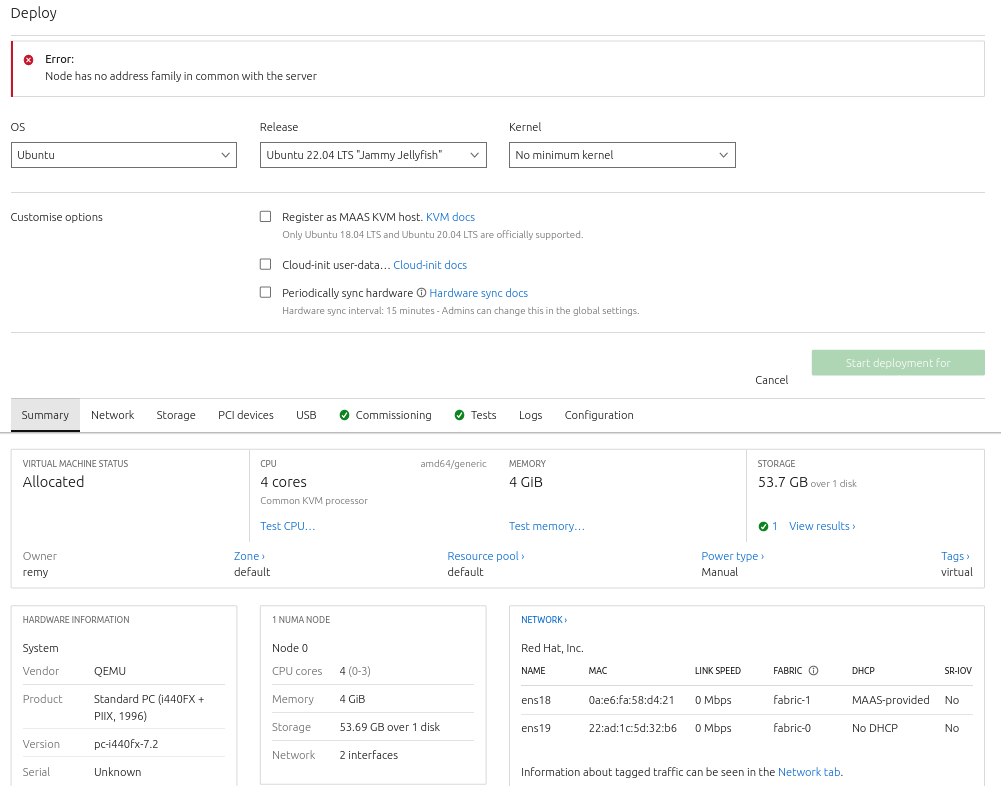The width and height of the screenshot is (1001, 786).
Task: Click the red error icon in the alert
Action: 28,60
